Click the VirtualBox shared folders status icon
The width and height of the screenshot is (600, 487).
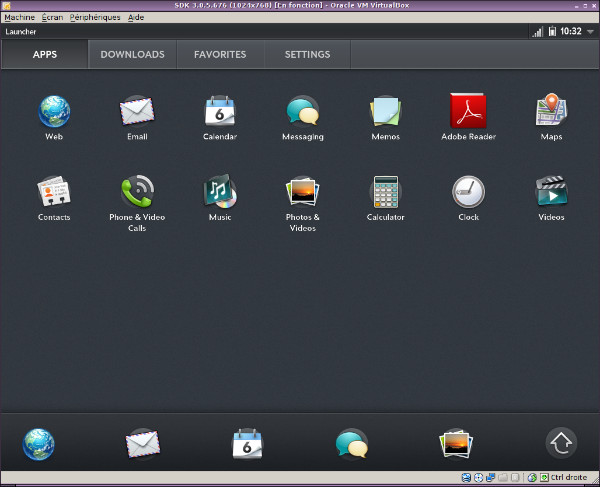pyautogui.click(x=503, y=477)
